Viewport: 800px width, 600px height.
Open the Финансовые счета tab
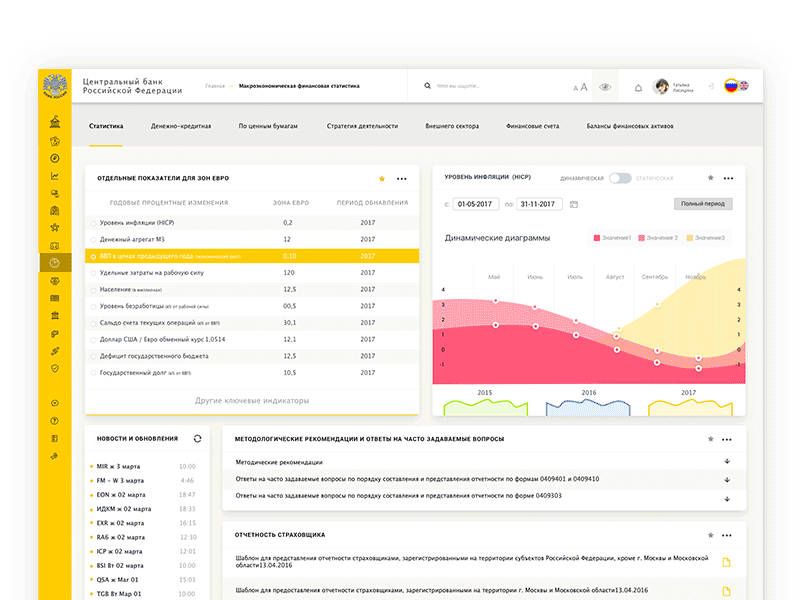click(x=533, y=127)
